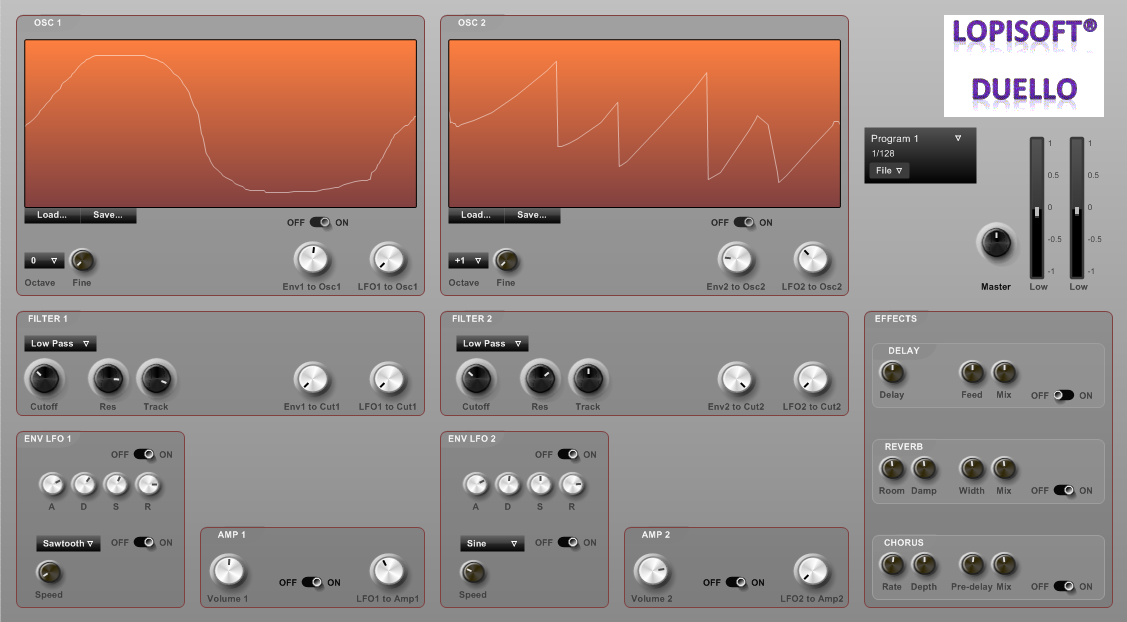
Task: Switch the Amp 2 on/off toggle
Action: (x=735, y=582)
